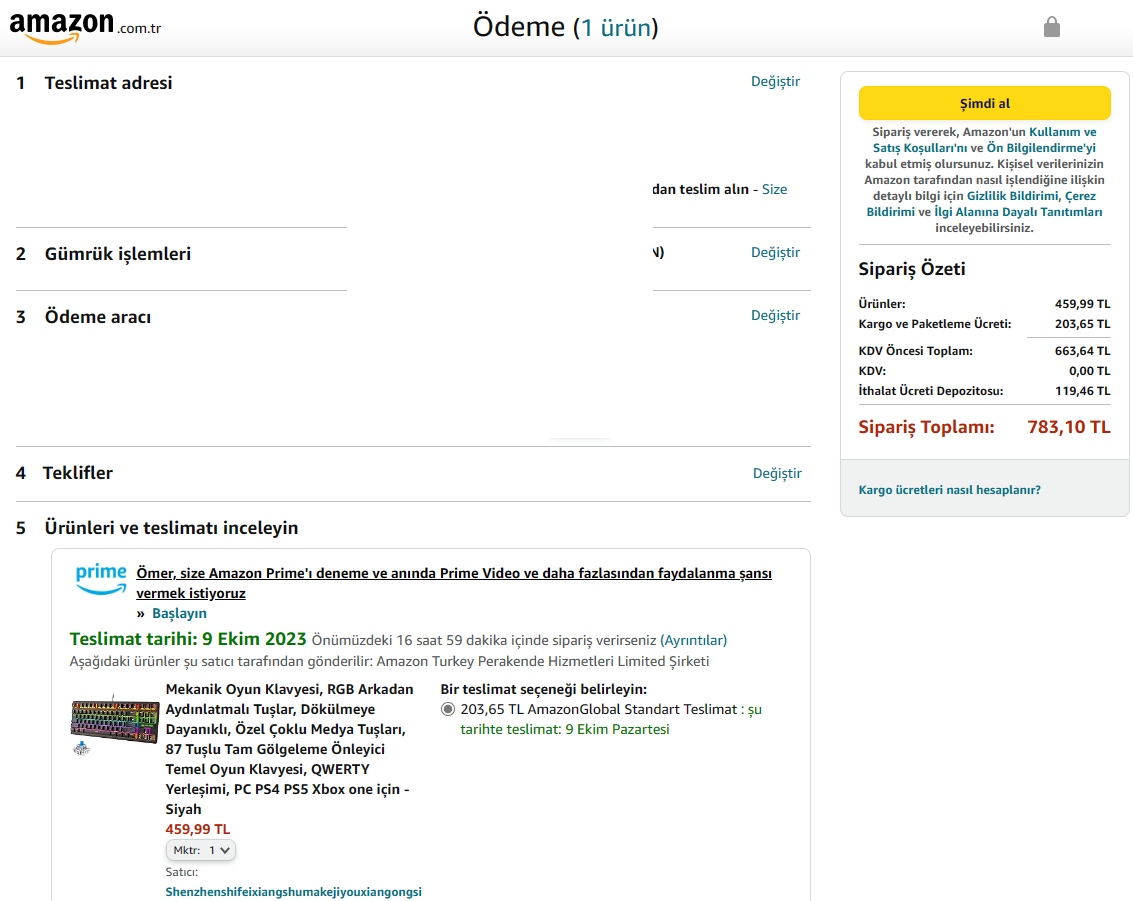Change the Teslimat adresi via Değiştir
This screenshot has width=1133, height=901.
[x=775, y=81]
